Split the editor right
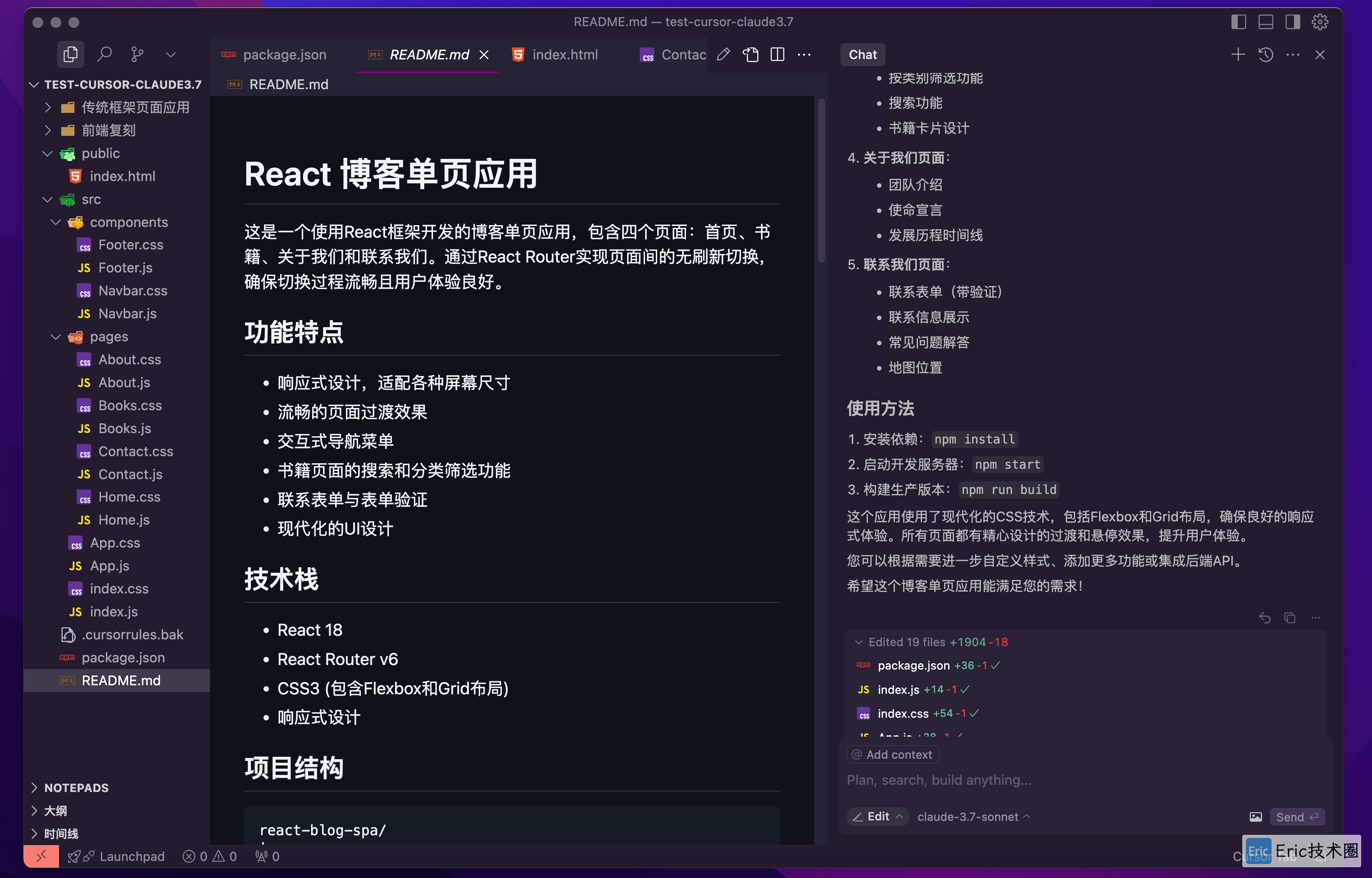Screen dimensions: 1372x878 [x=777, y=55]
